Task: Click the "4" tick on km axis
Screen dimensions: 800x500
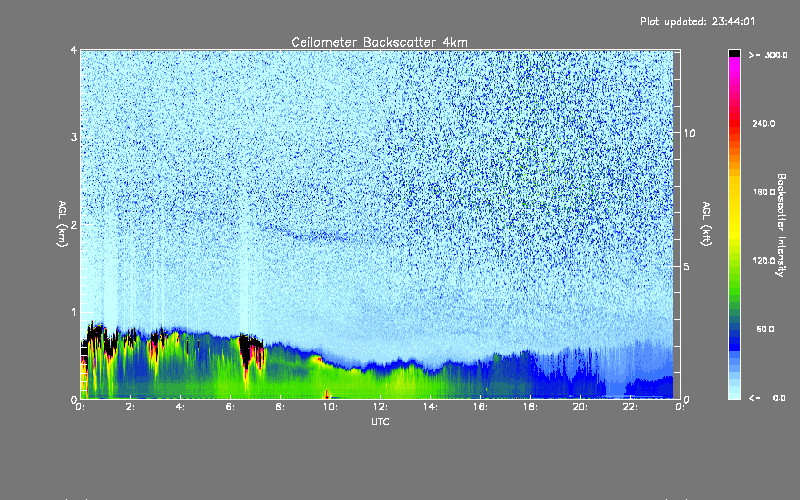Action: [74, 50]
